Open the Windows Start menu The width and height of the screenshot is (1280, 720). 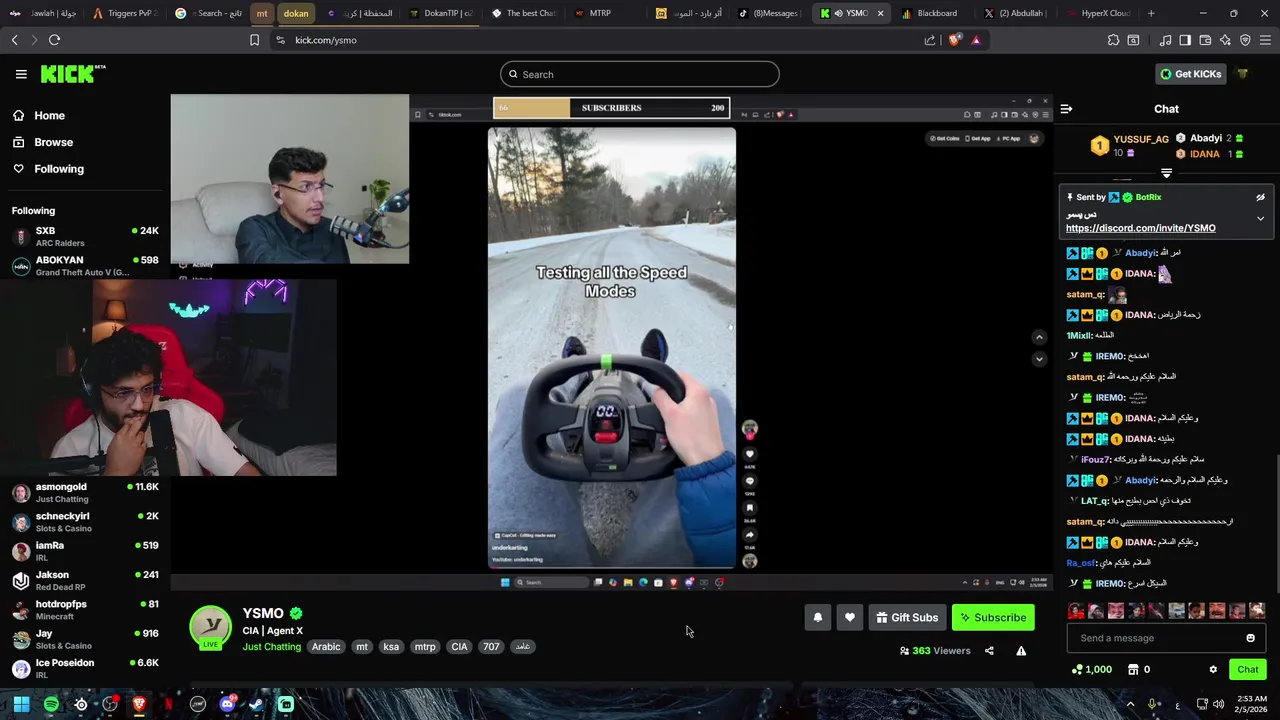(21, 705)
